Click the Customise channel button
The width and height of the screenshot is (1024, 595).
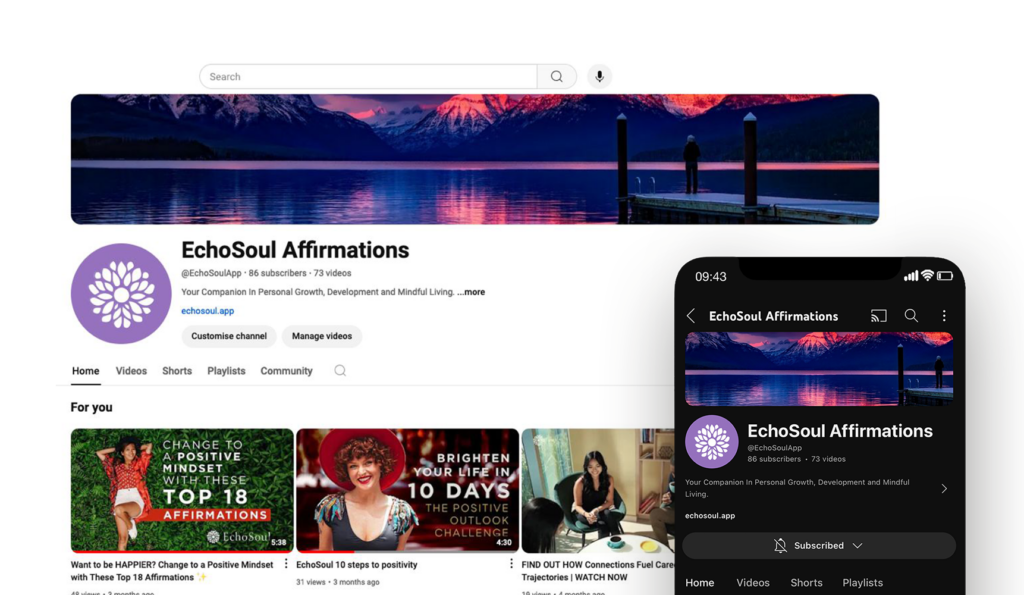(x=229, y=336)
